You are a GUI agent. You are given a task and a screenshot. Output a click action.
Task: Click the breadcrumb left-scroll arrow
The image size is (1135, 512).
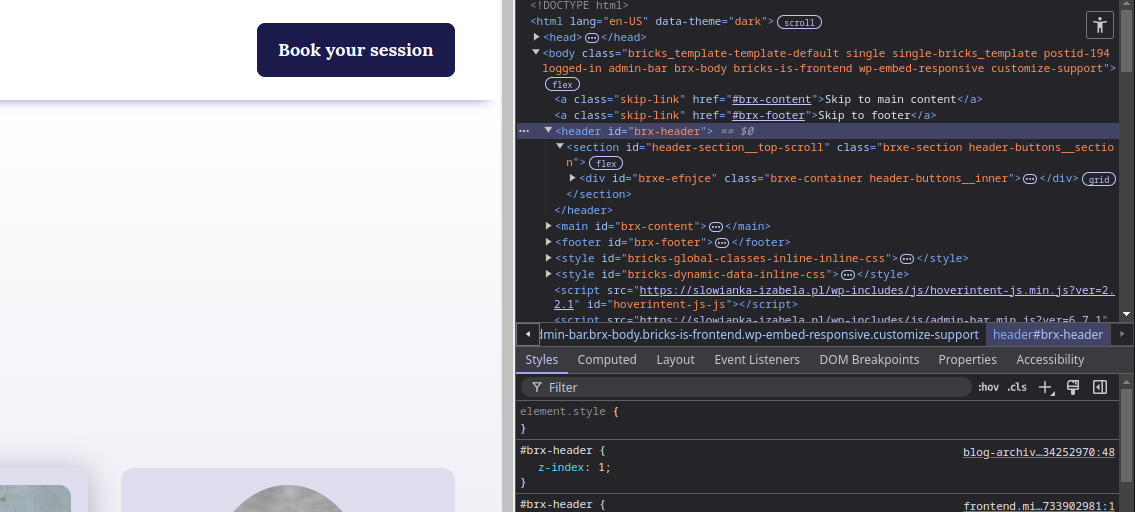[x=528, y=334]
